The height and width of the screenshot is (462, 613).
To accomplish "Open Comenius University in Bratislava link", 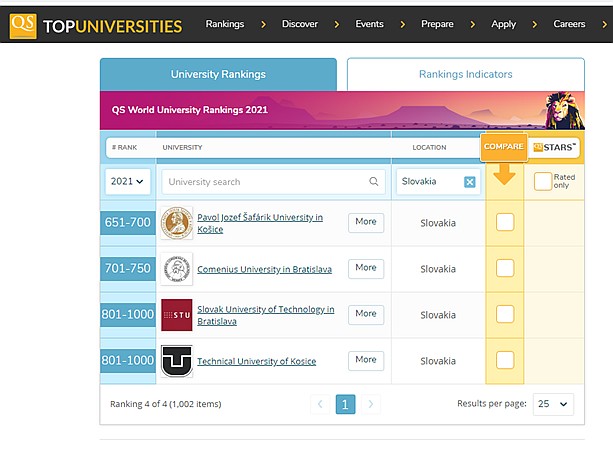I will (x=265, y=269).
